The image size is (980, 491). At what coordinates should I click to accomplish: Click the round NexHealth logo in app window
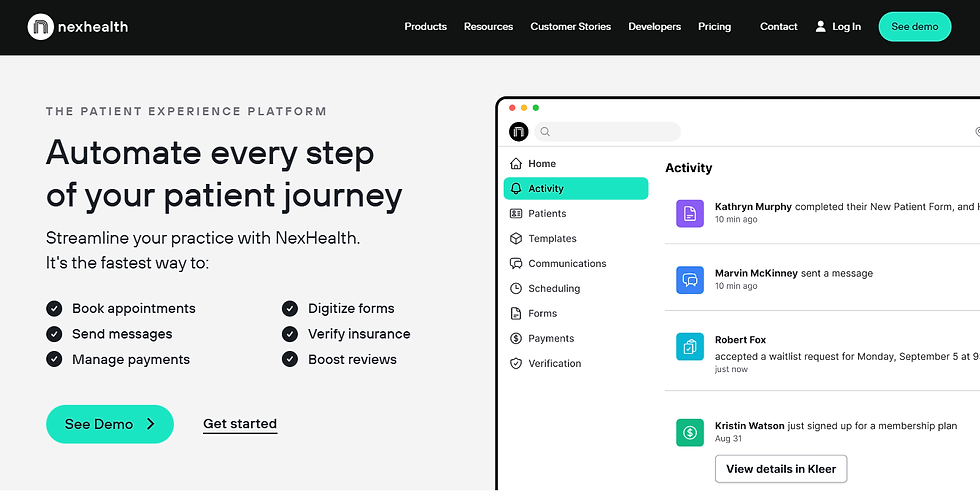pyautogui.click(x=519, y=132)
